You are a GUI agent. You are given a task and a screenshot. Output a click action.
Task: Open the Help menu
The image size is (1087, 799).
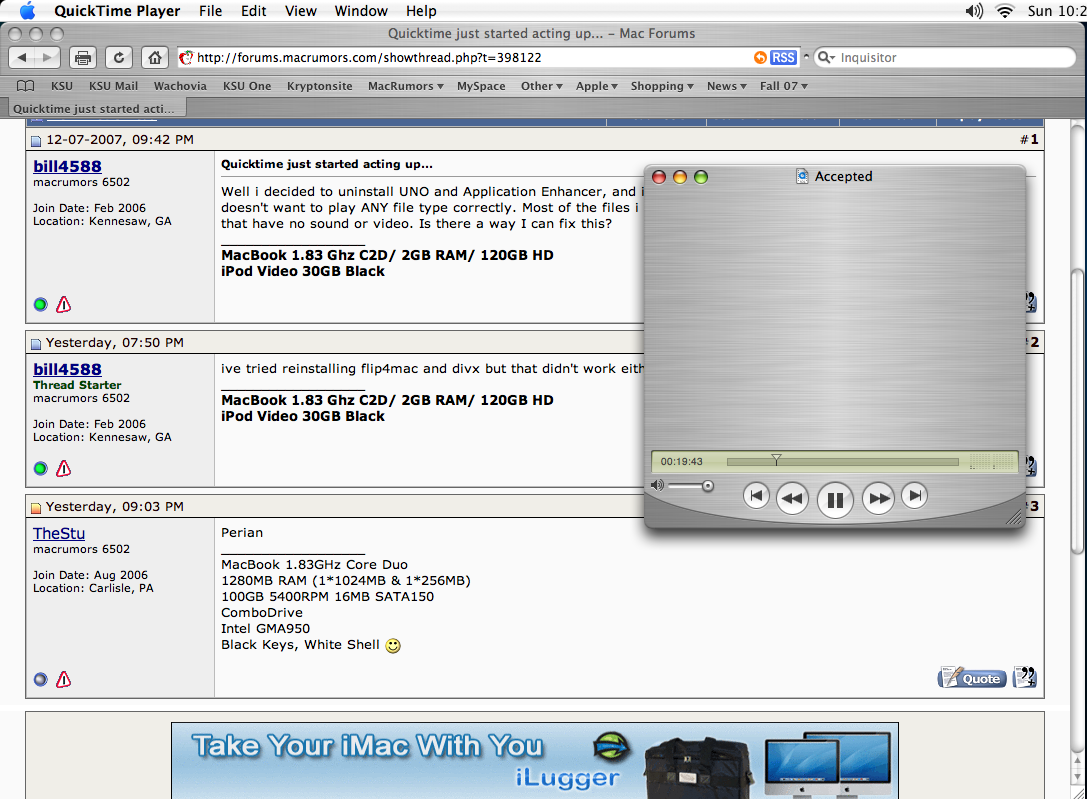(x=421, y=11)
